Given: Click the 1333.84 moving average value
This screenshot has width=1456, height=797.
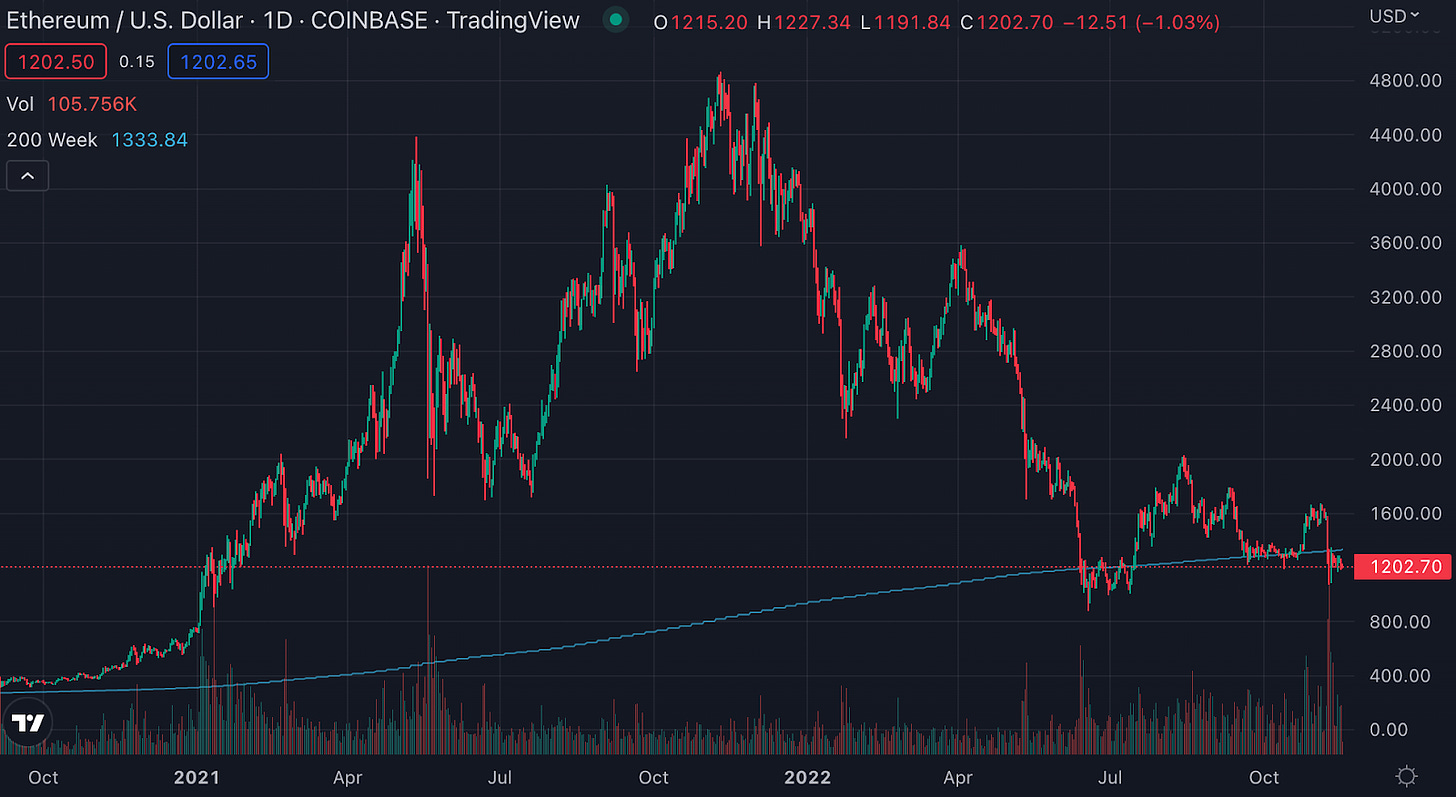Looking at the screenshot, I should click(x=149, y=140).
